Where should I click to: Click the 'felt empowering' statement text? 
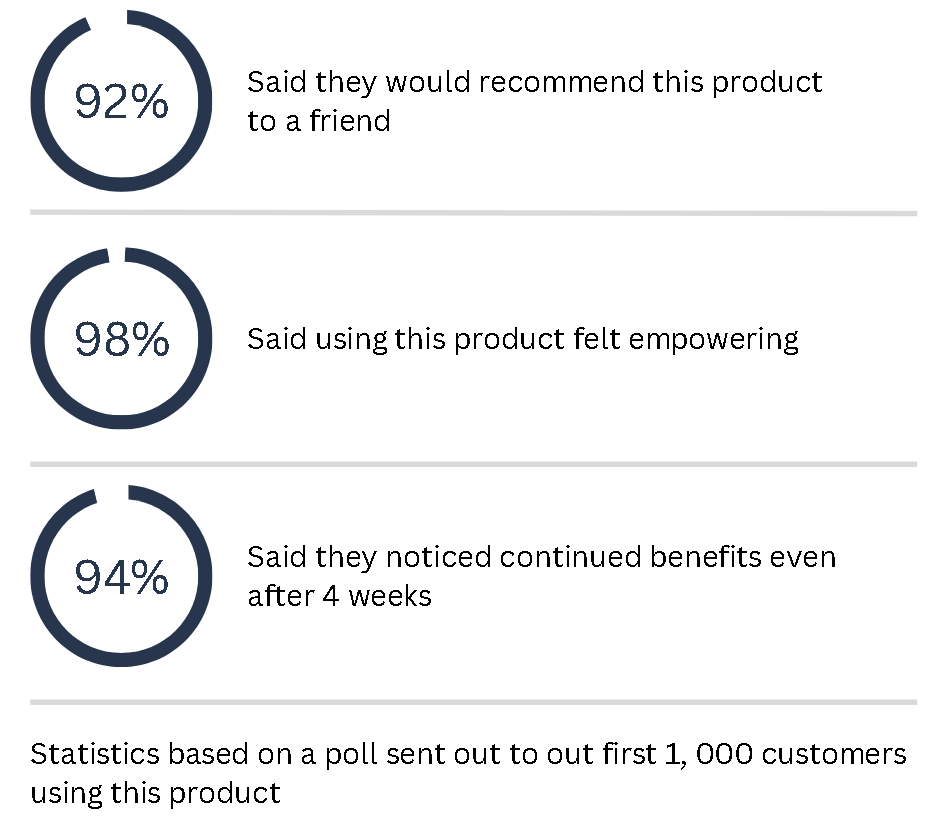[x=523, y=340]
